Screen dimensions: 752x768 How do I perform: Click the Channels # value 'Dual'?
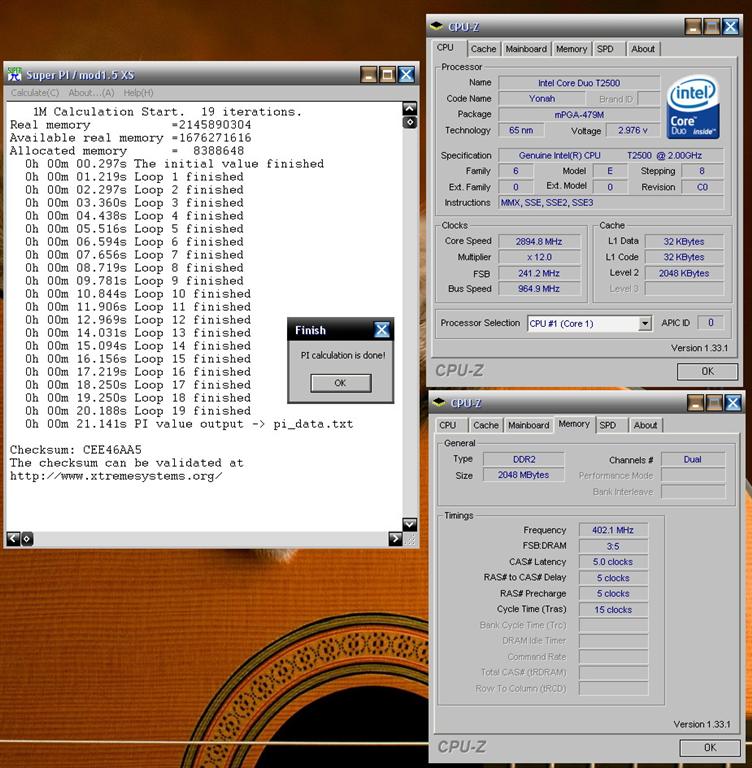click(x=693, y=459)
